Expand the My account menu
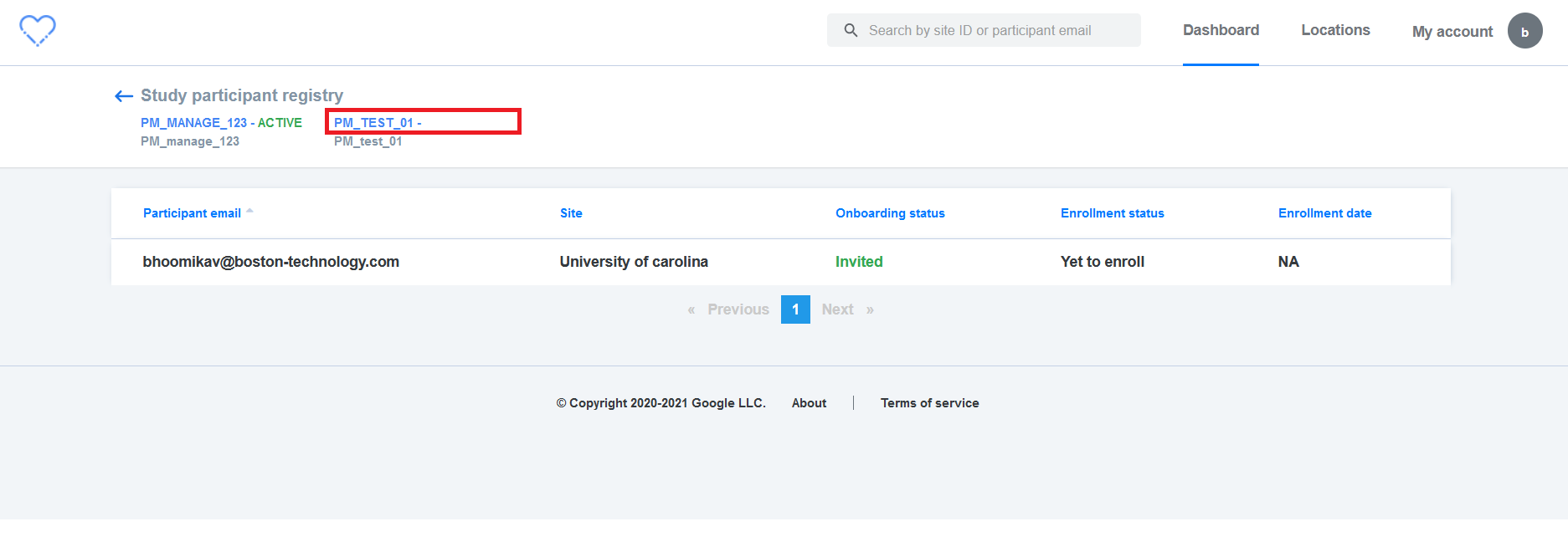 [x=1452, y=32]
